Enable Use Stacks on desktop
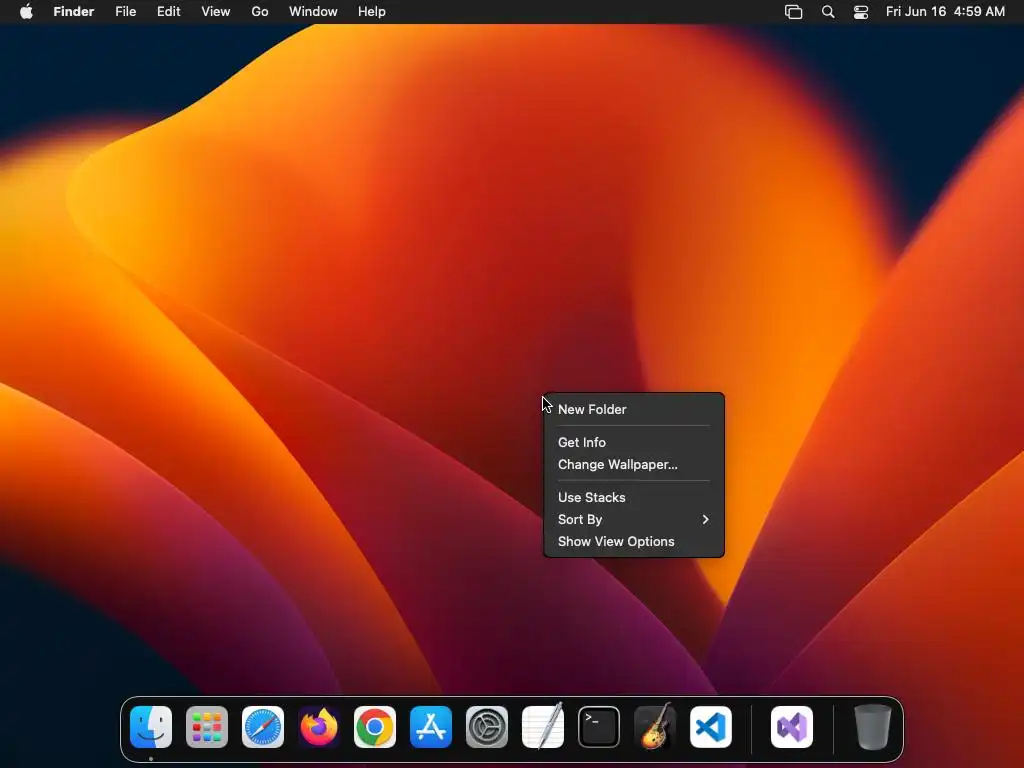 click(633, 497)
